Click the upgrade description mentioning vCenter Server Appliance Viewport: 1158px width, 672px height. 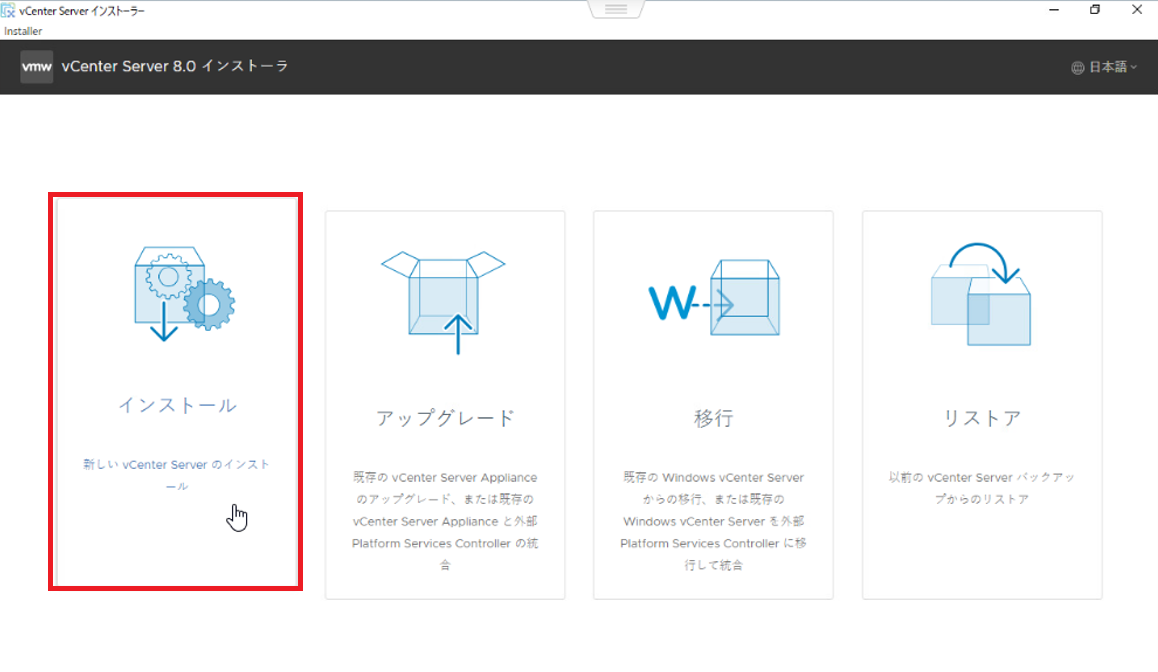click(445, 521)
